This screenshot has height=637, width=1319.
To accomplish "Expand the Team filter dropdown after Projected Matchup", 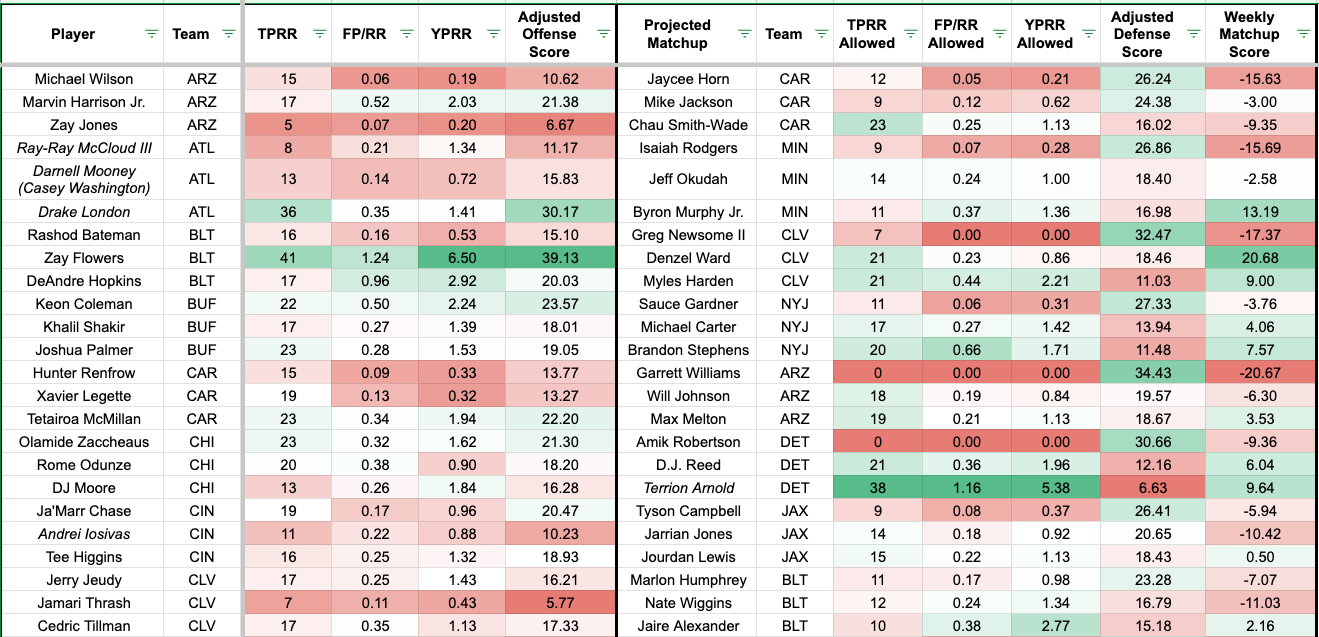I will [822, 33].
